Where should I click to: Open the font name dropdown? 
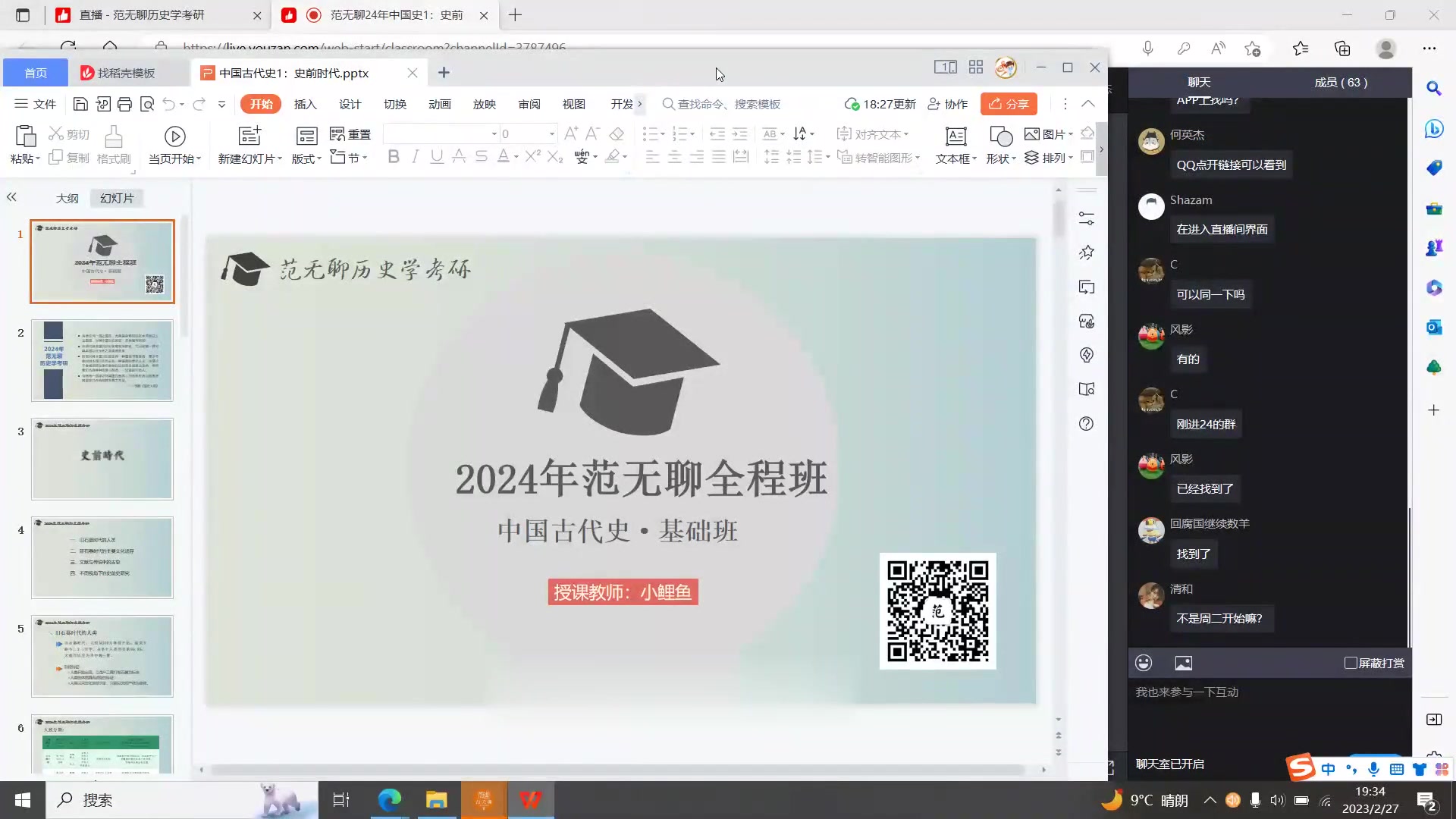(x=494, y=134)
